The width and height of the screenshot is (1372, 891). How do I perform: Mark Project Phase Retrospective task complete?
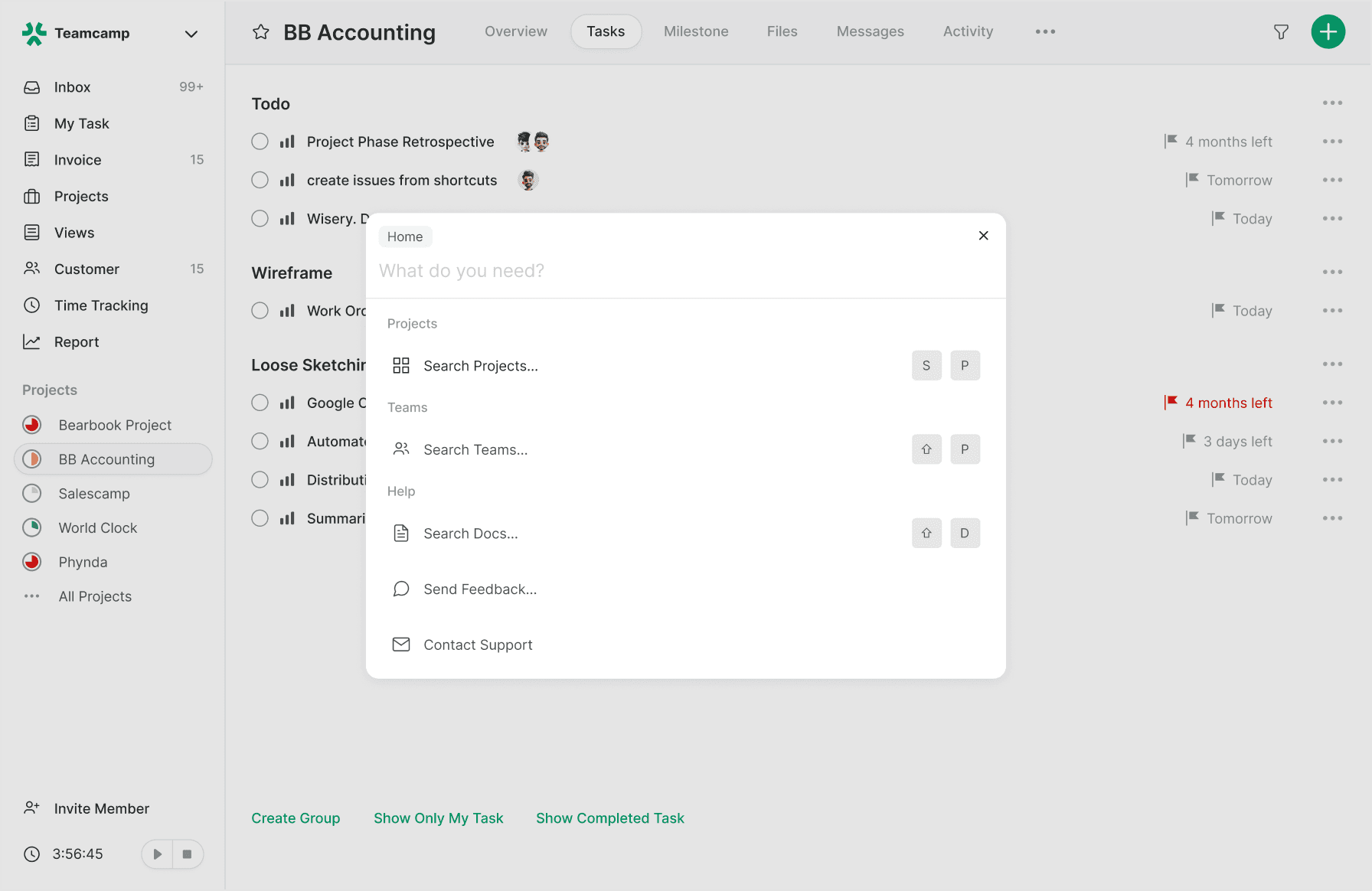pyautogui.click(x=260, y=142)
